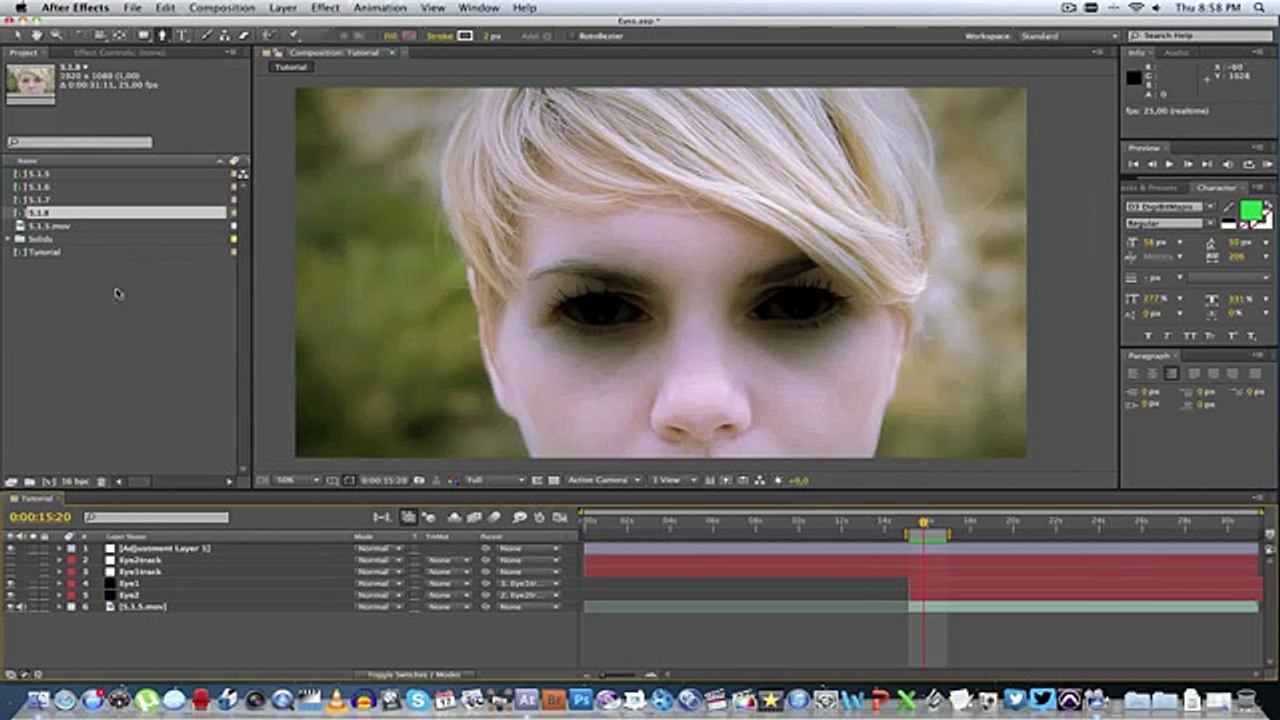Select 5.1.5.mov in Project panel

(48, 226)
